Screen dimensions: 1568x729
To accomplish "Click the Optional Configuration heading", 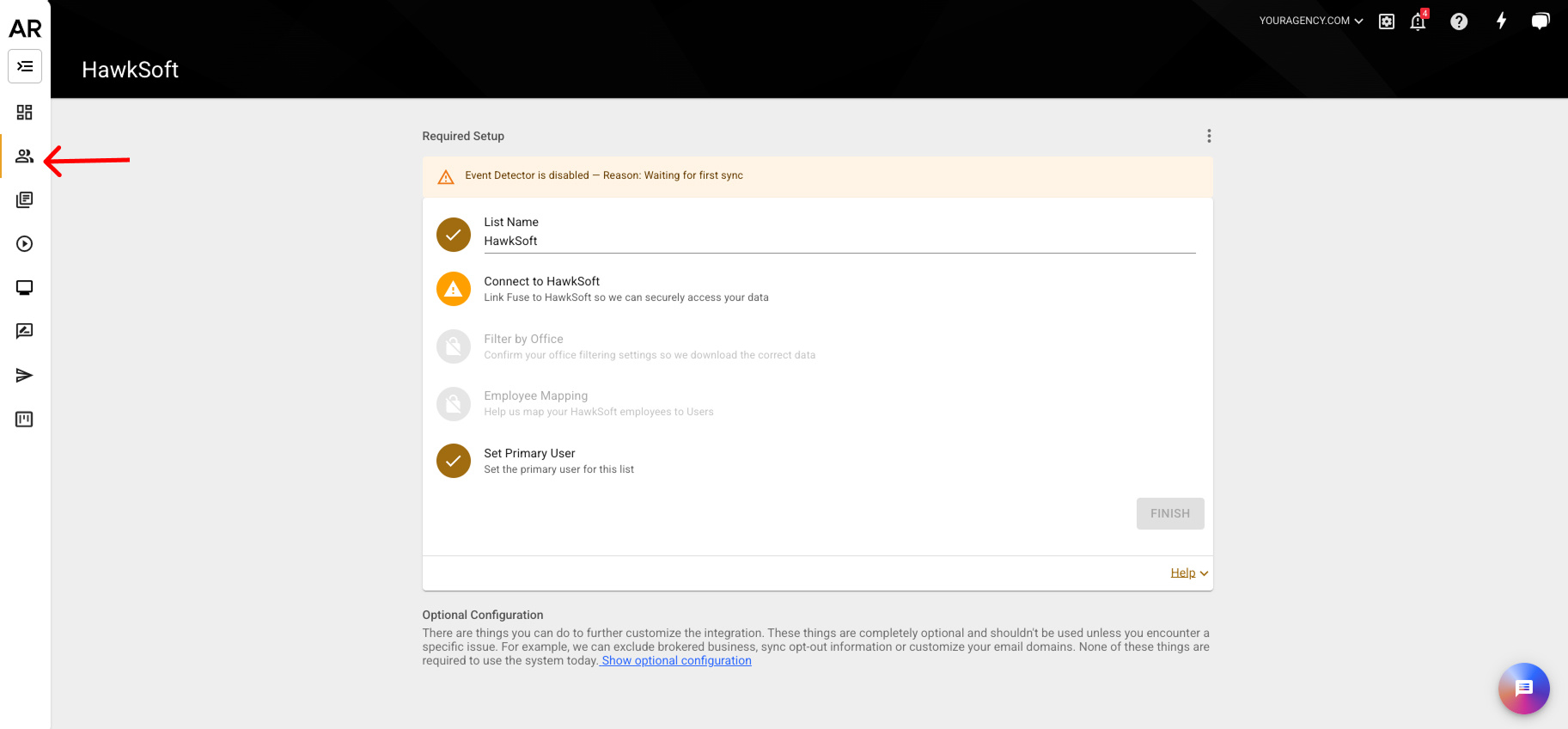I will [x=483, y=615].
